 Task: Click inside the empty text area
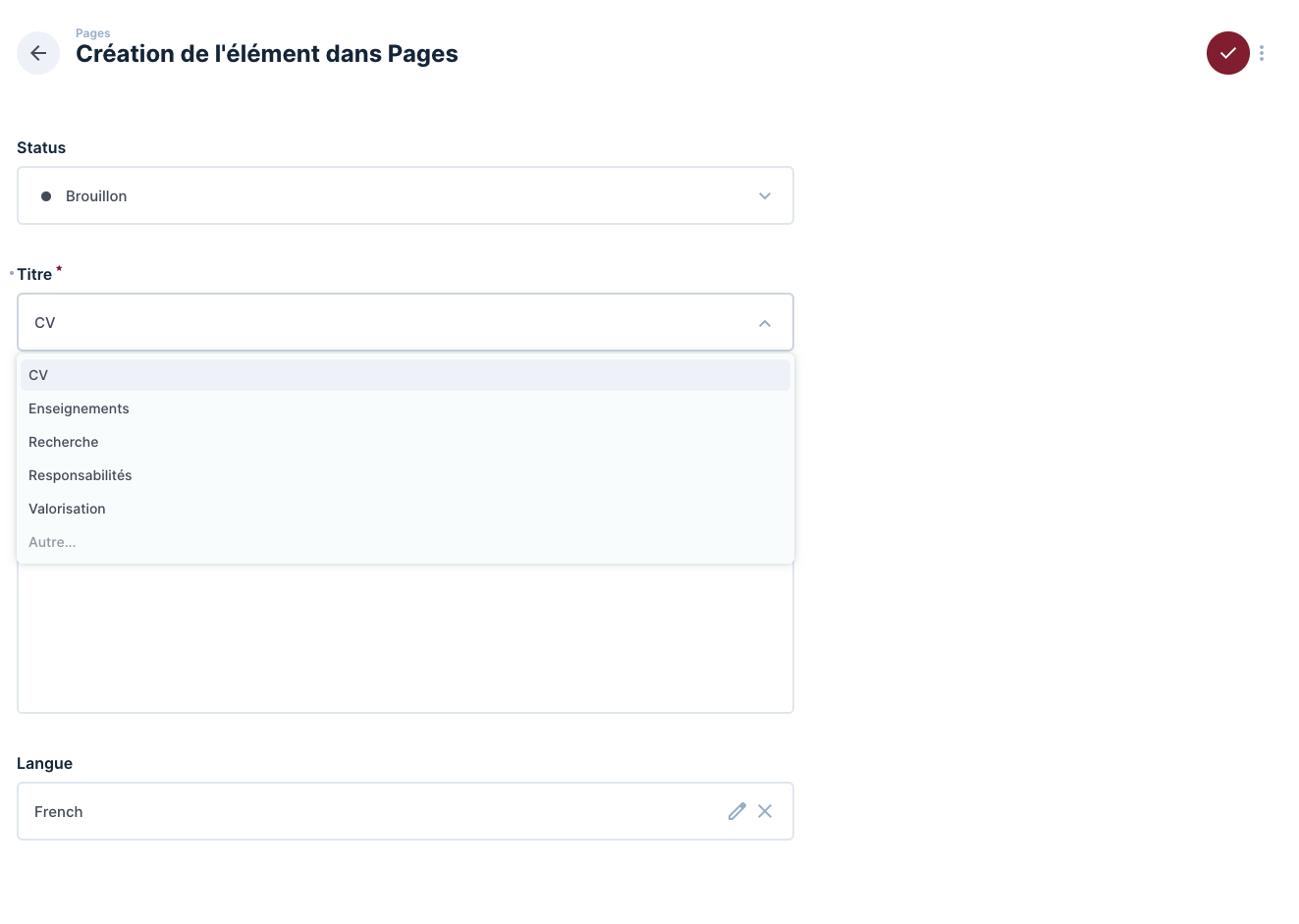(x=405, y=638)
